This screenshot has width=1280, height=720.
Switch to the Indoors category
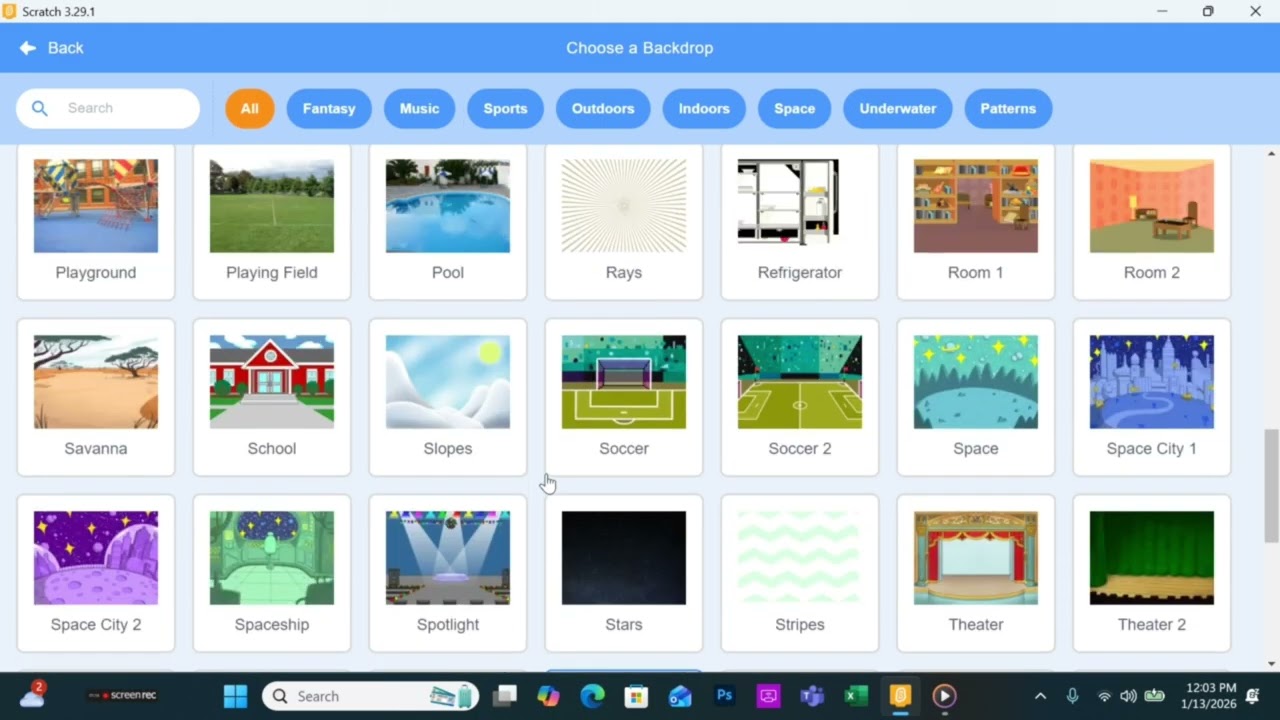pyautogui.click(x=704, y=108)
